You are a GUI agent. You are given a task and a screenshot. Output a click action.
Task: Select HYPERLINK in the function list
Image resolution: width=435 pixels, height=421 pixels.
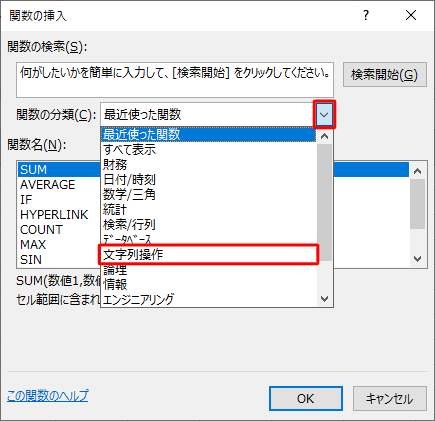59,215
